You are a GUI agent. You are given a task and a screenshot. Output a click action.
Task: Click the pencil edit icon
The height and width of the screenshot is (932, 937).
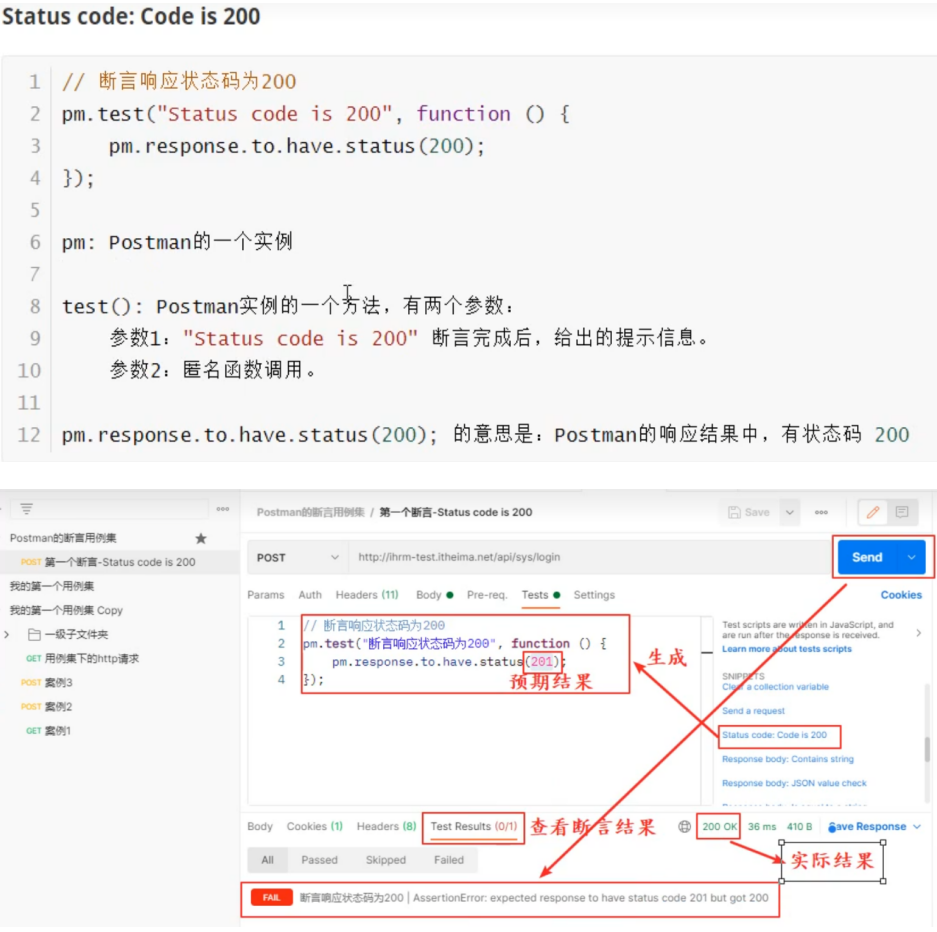[872, 512]
